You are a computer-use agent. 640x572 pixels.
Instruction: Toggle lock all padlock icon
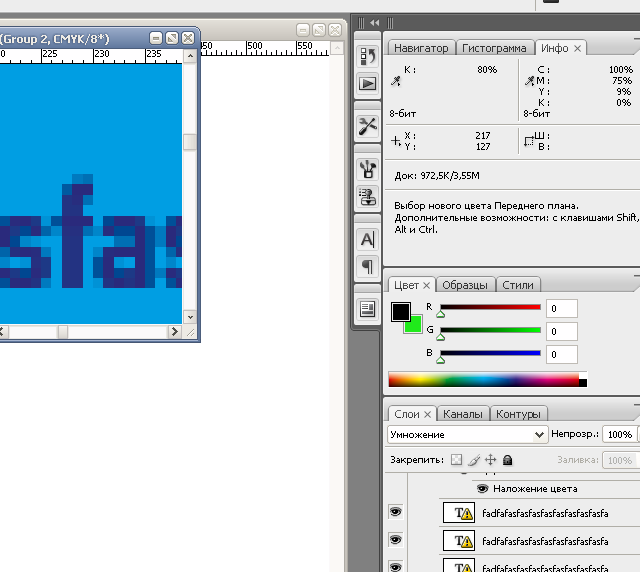point(507,460)
